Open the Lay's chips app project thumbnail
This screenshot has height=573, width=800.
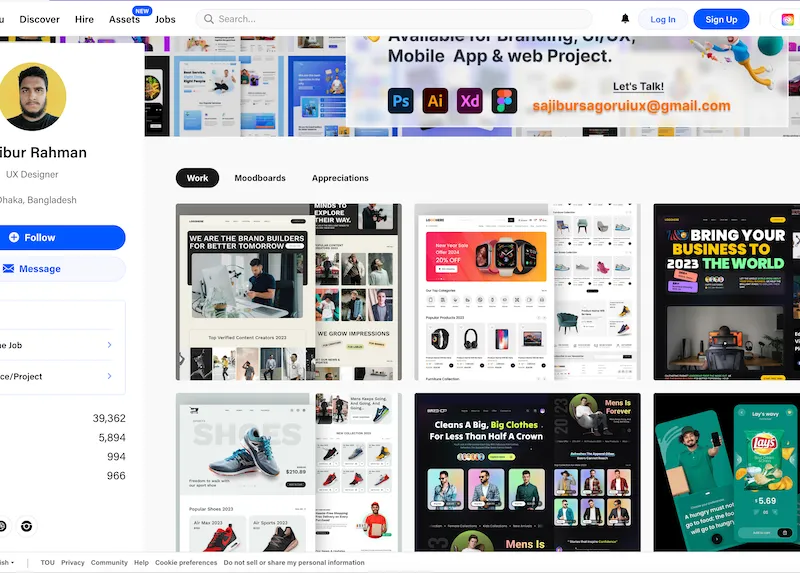[x=726, y=472]
